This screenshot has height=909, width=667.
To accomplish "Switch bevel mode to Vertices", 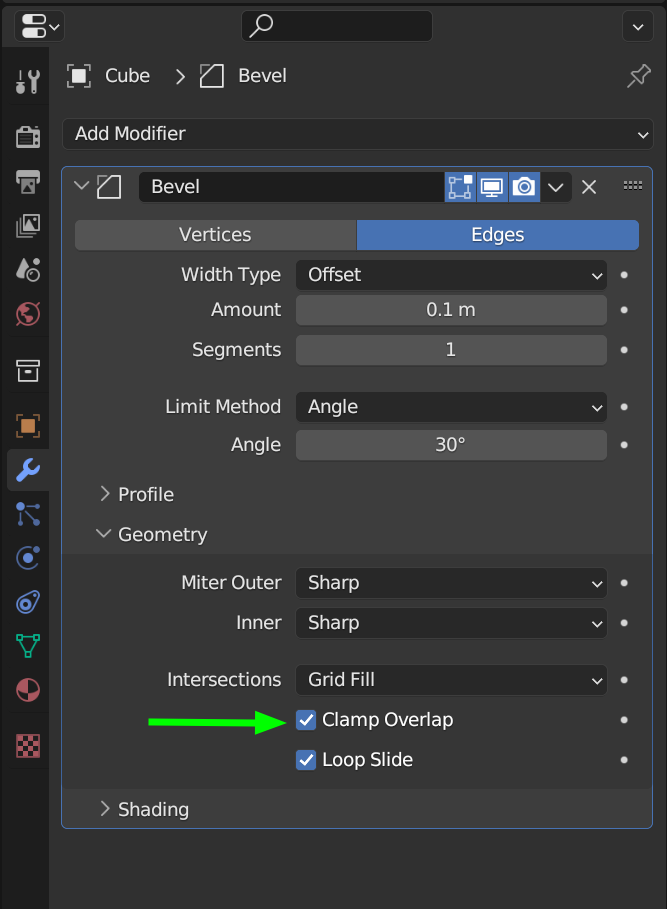I will (x=215, y=235).
